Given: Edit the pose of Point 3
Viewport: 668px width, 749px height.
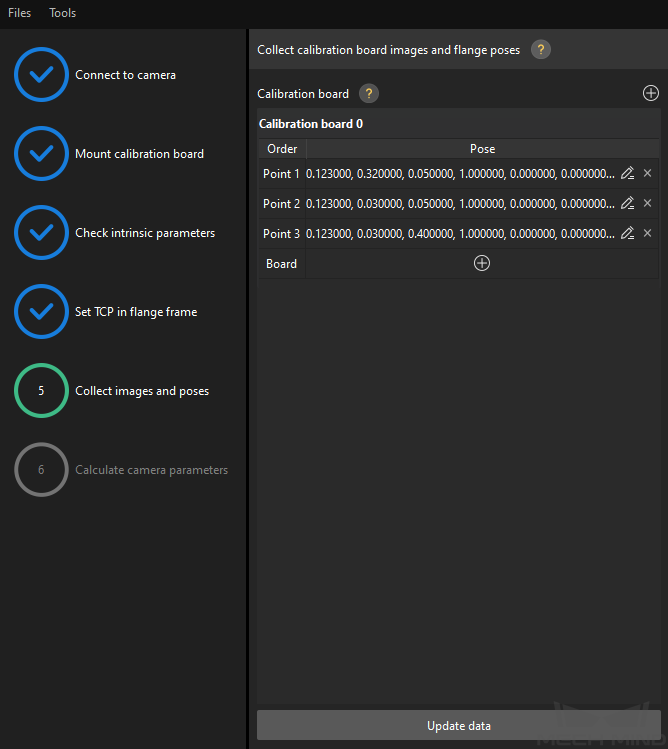Looking at the screenshot, I should click(627, 234).
